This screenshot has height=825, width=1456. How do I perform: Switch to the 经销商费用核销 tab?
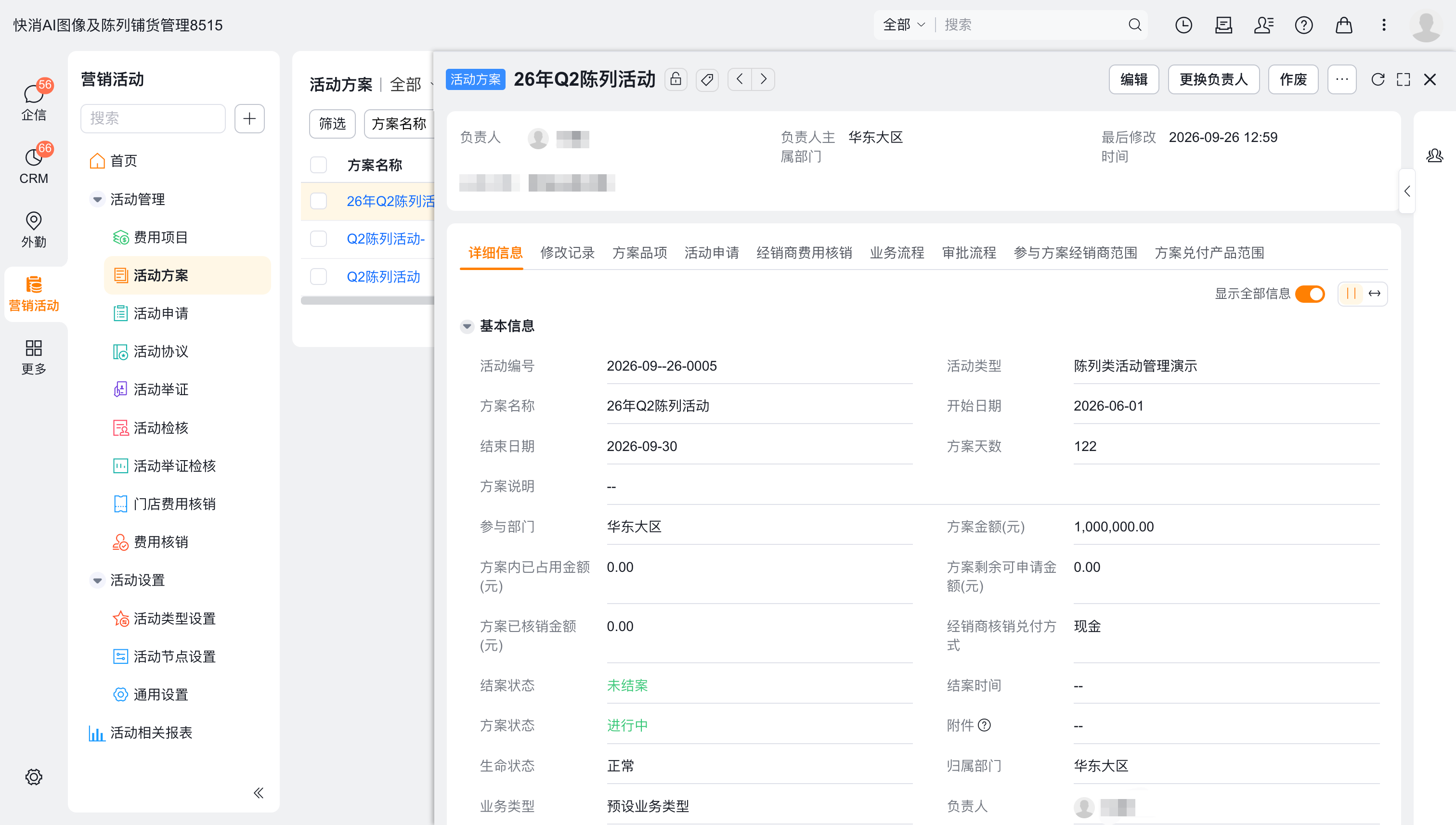tap(804, 253)
